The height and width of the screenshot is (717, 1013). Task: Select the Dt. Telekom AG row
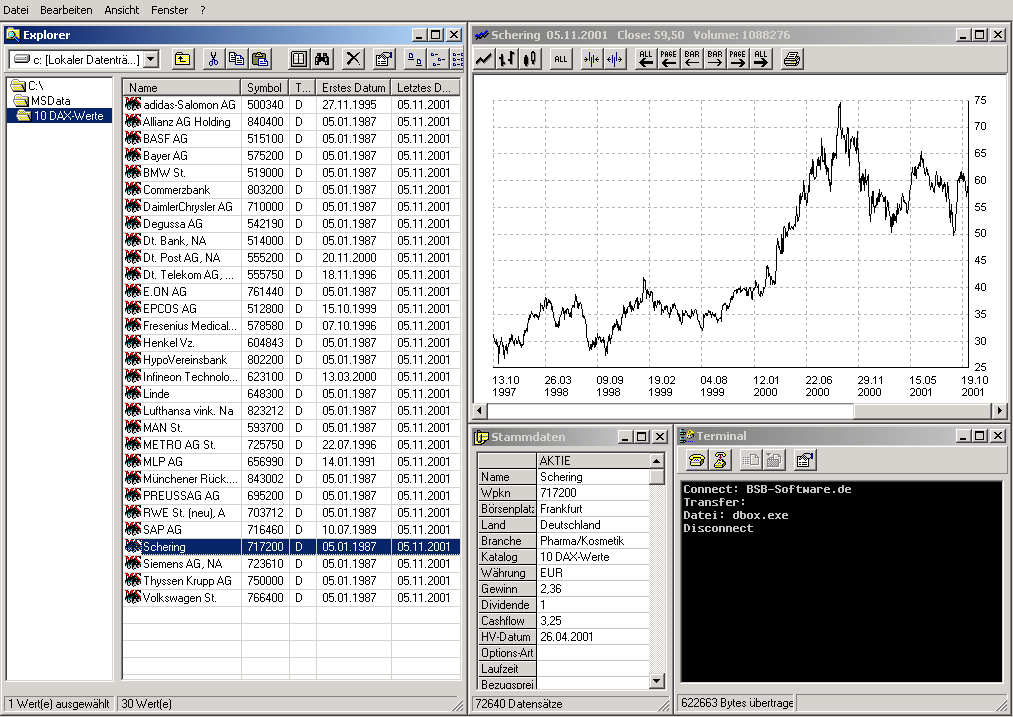pyautogui.click(x=292, y=275)
